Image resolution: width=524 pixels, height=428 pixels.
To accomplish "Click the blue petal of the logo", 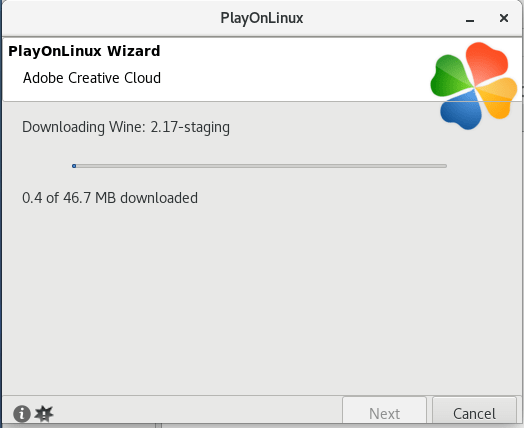I will click(x=462, y=110).
